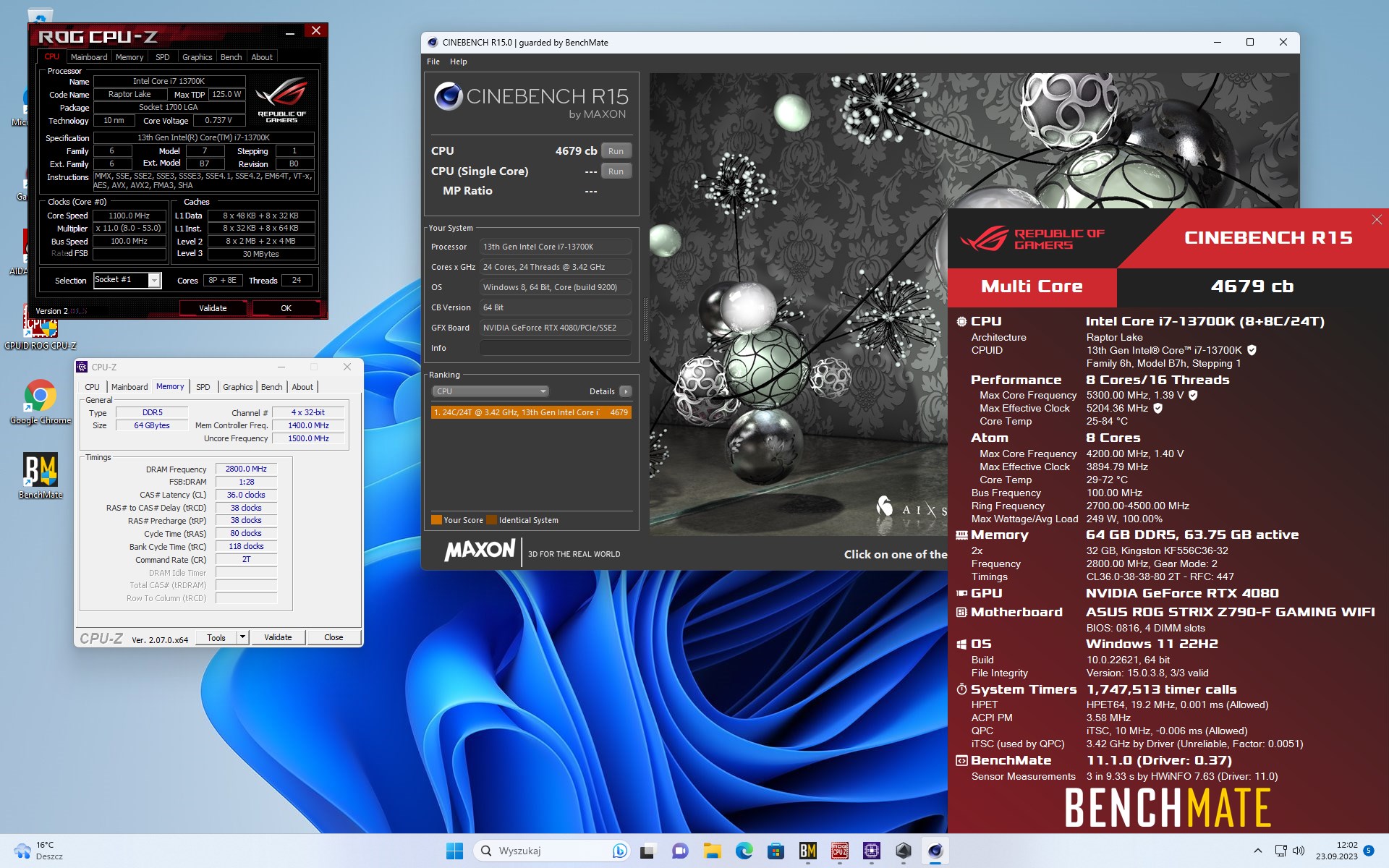Switch to Memory tab in ROG CPU-Z
The image size is (1389, 868).
129,57
